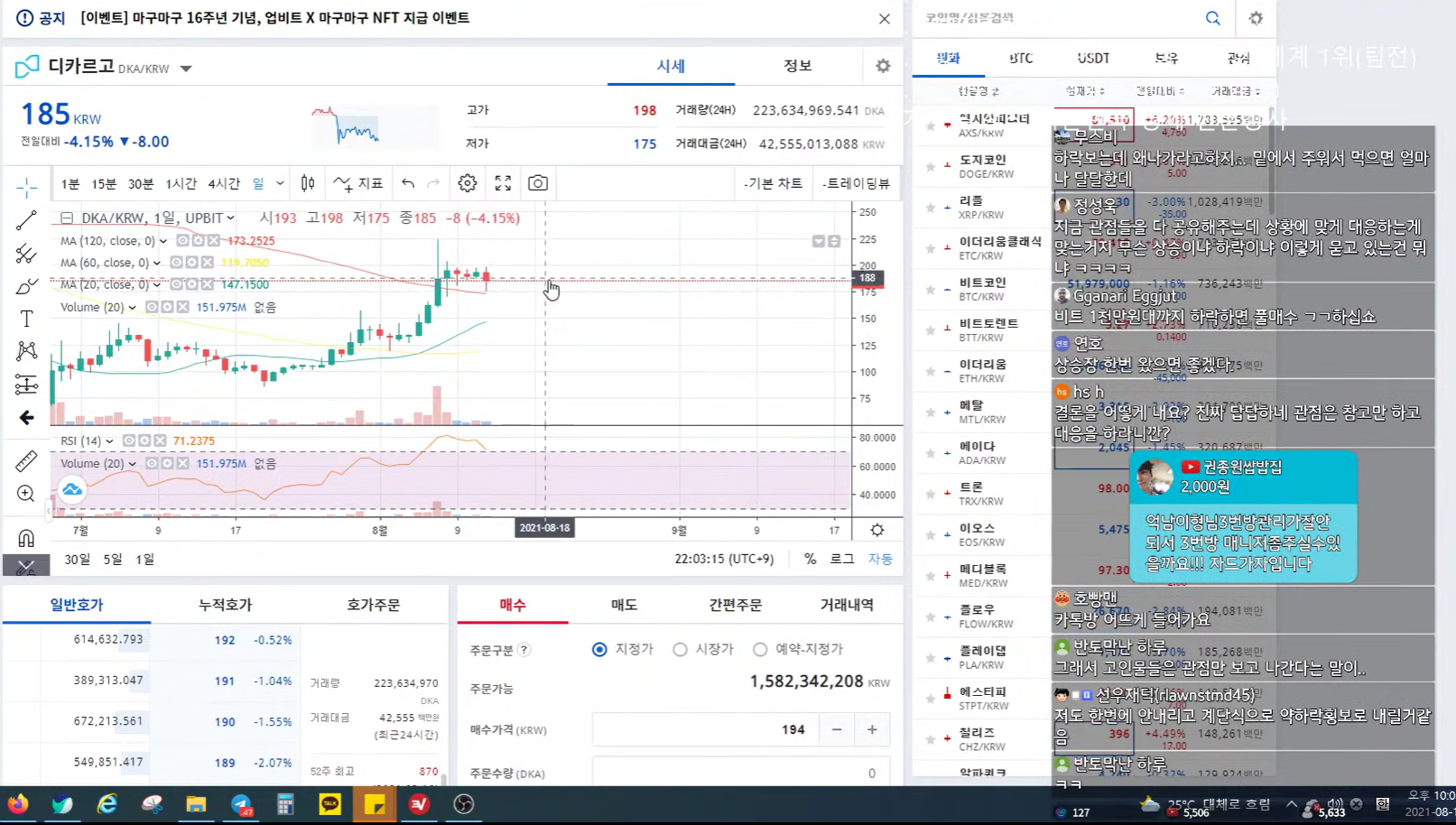Select the XABCD pattern tool
Image resolution: width=1456 pixels, height=825 pixels.
point(26,351)
